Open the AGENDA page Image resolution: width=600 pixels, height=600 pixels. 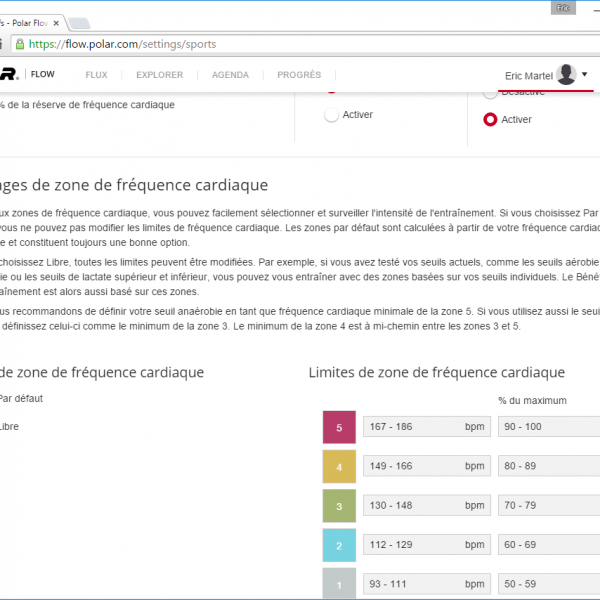230,75
